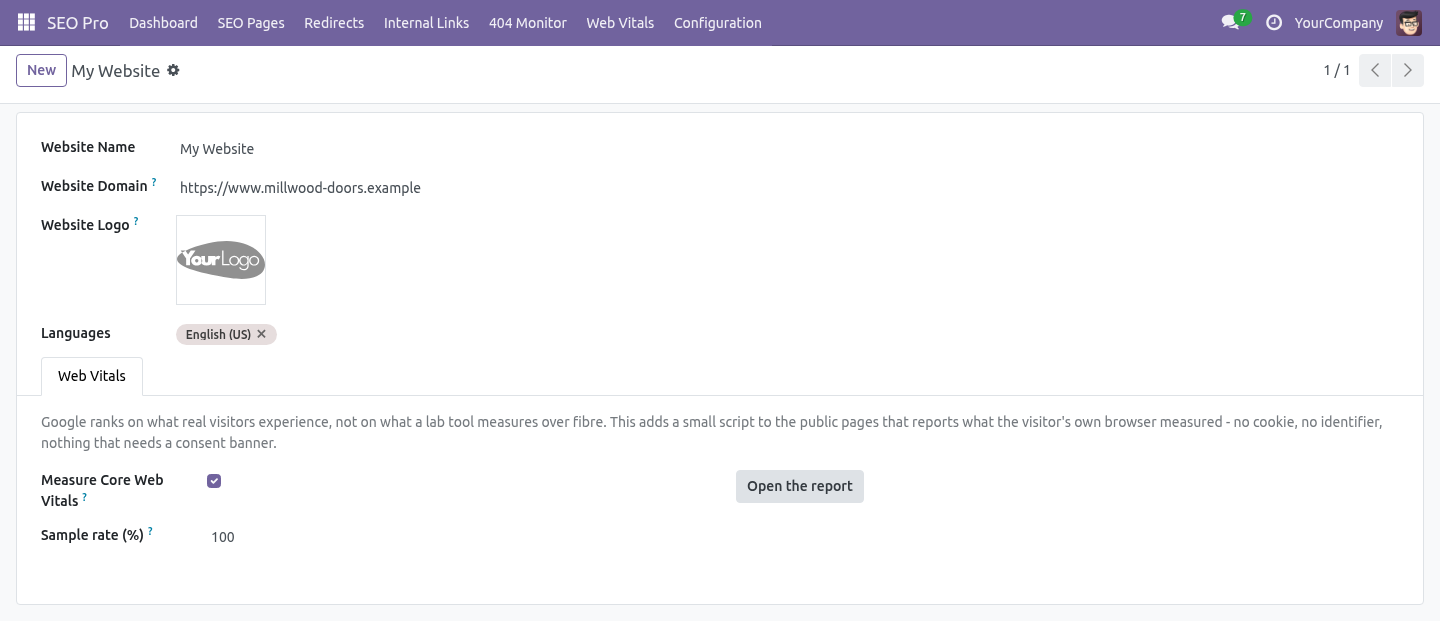This screenshot has width=1440, height=621.
Task: Open the Web Vitals top menu item
Action: (x=620, y=22)
